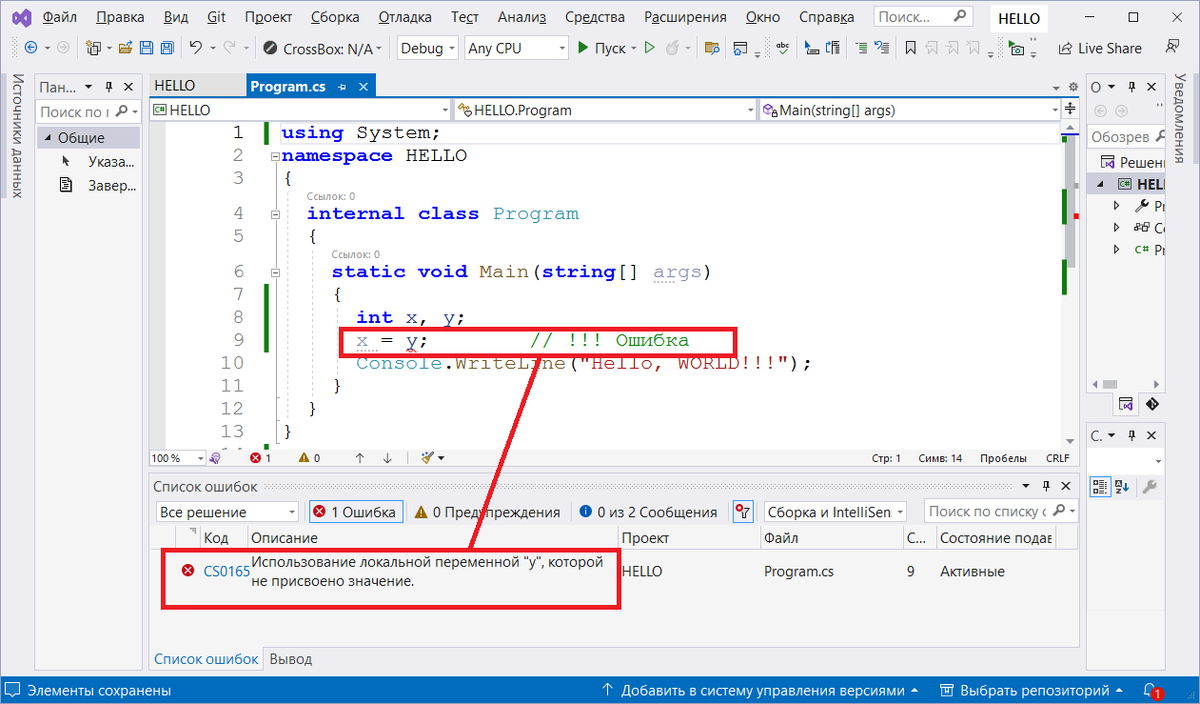
Task: Click the Undo toolbar icon
Action: pos(196,48)
